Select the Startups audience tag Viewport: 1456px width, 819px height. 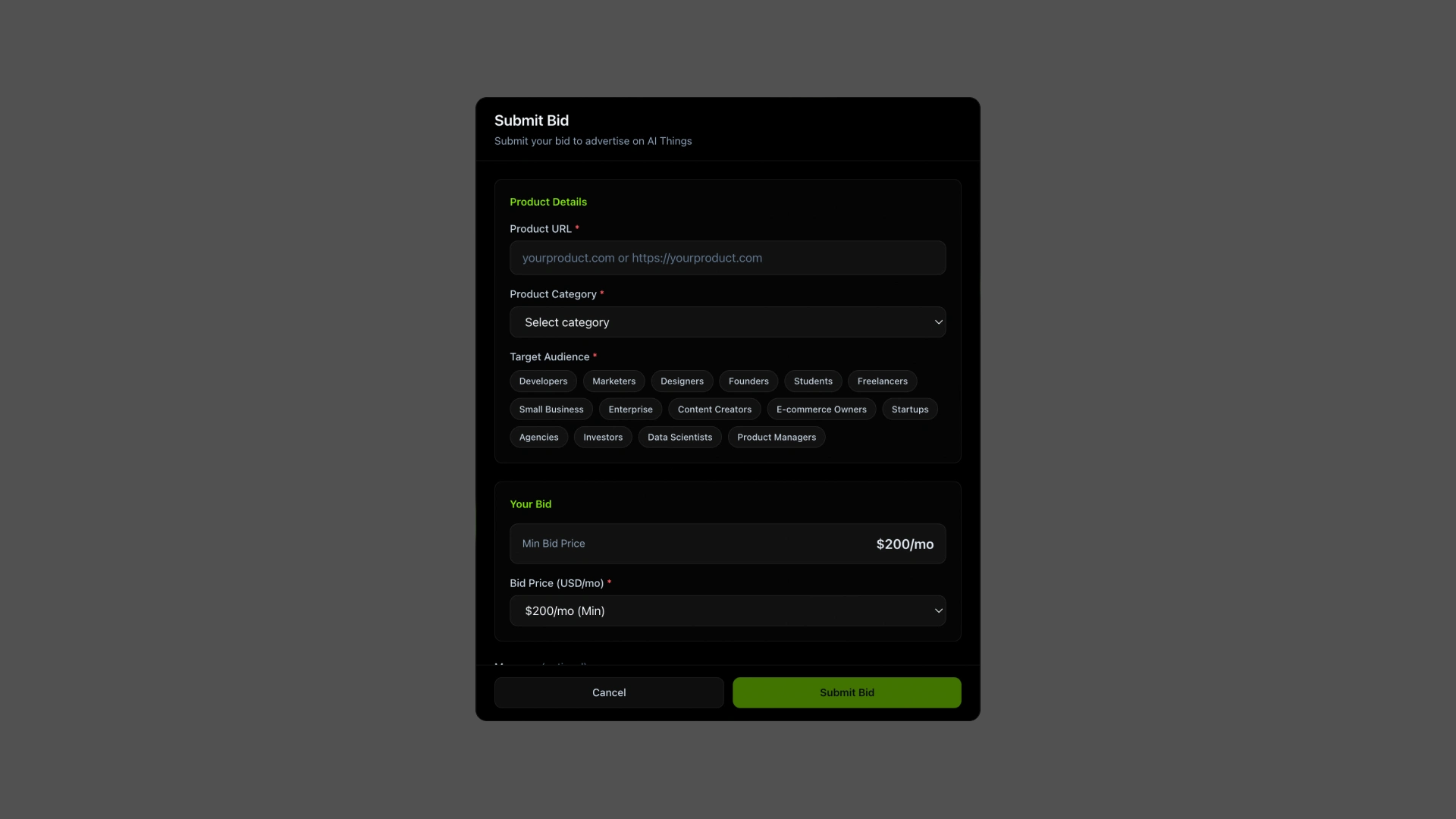coord(909,409)
